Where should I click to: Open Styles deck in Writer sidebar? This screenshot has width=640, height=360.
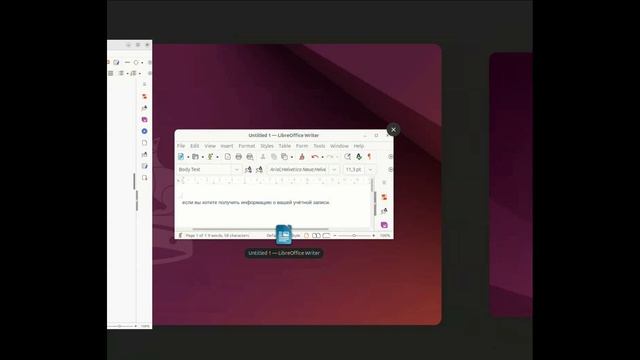tap(384, 211)
